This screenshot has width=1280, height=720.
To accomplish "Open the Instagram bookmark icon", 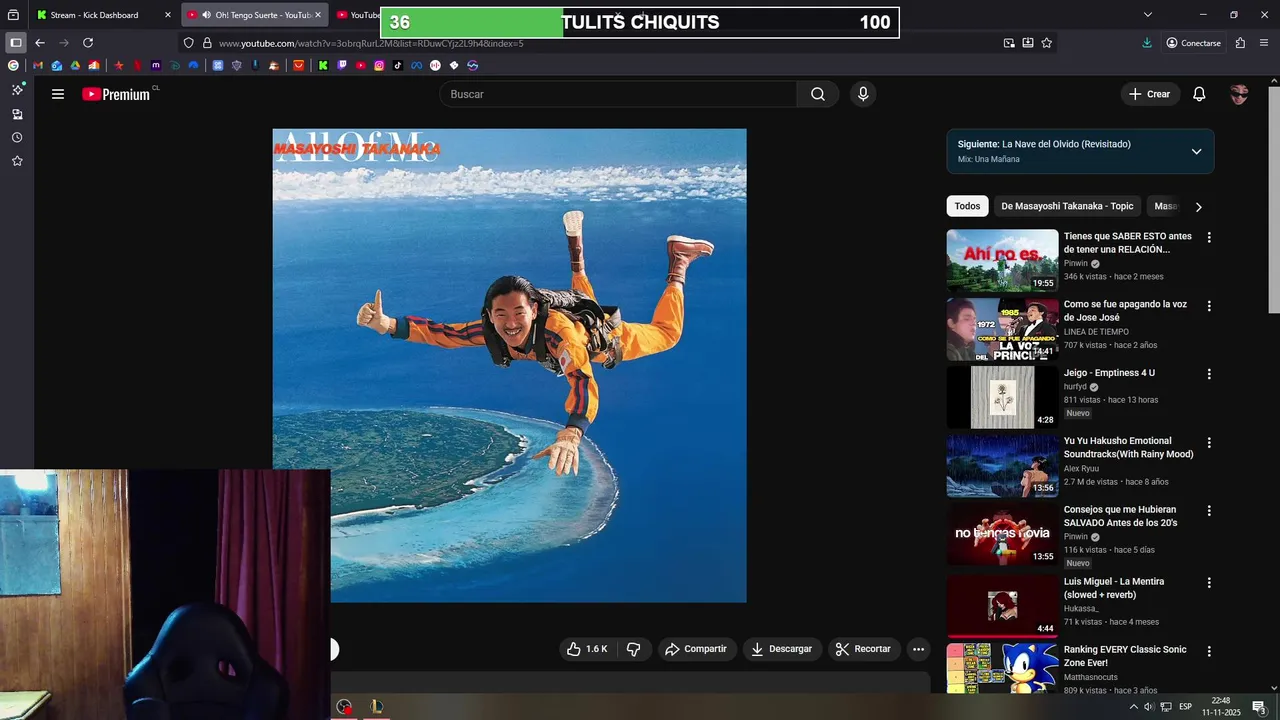I will [x=379, y=65].
